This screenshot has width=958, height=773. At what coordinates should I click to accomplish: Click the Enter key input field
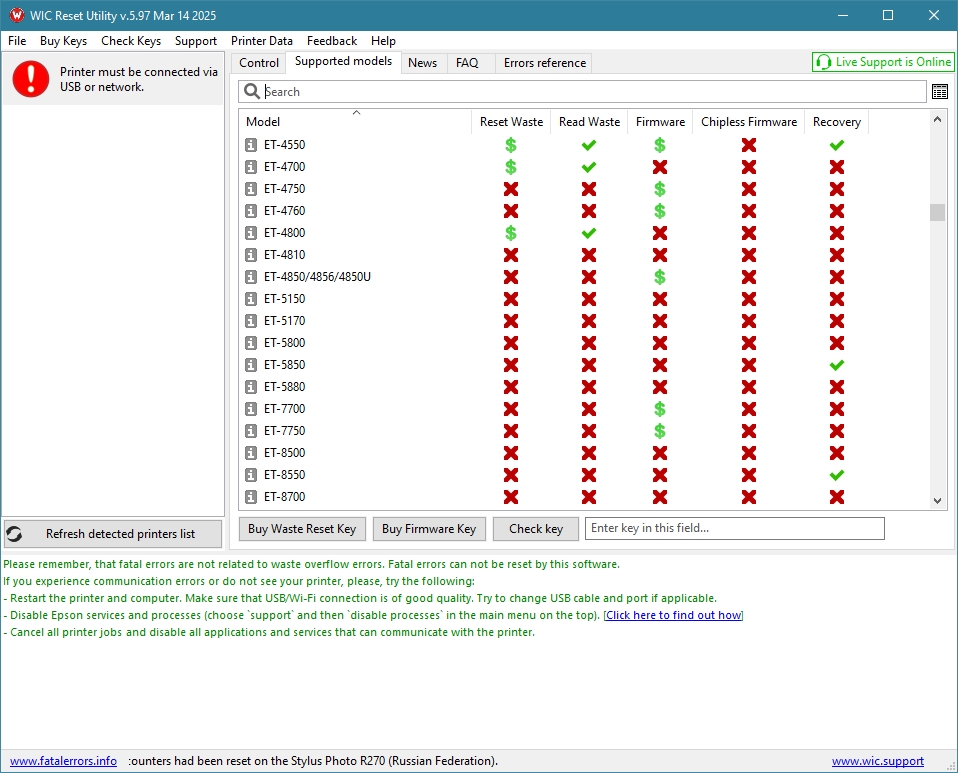734,528
